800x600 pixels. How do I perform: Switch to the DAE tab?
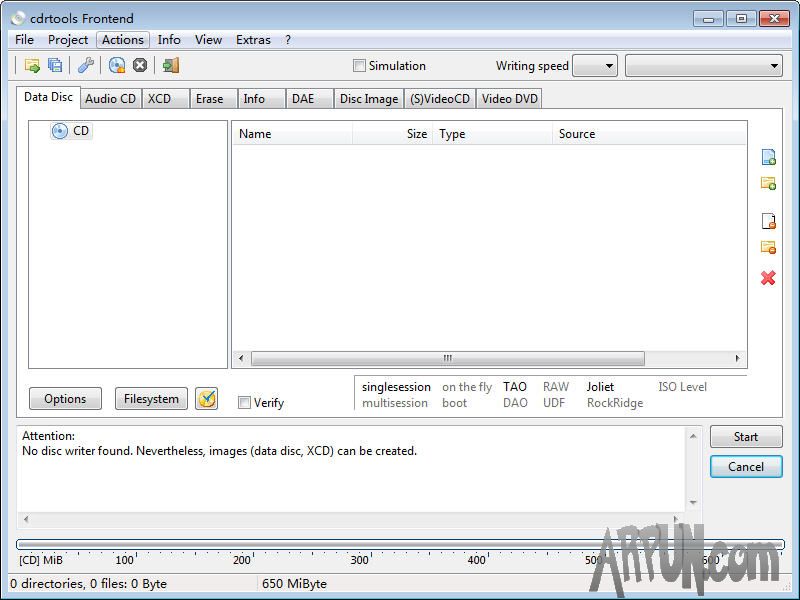pos(309,98)
